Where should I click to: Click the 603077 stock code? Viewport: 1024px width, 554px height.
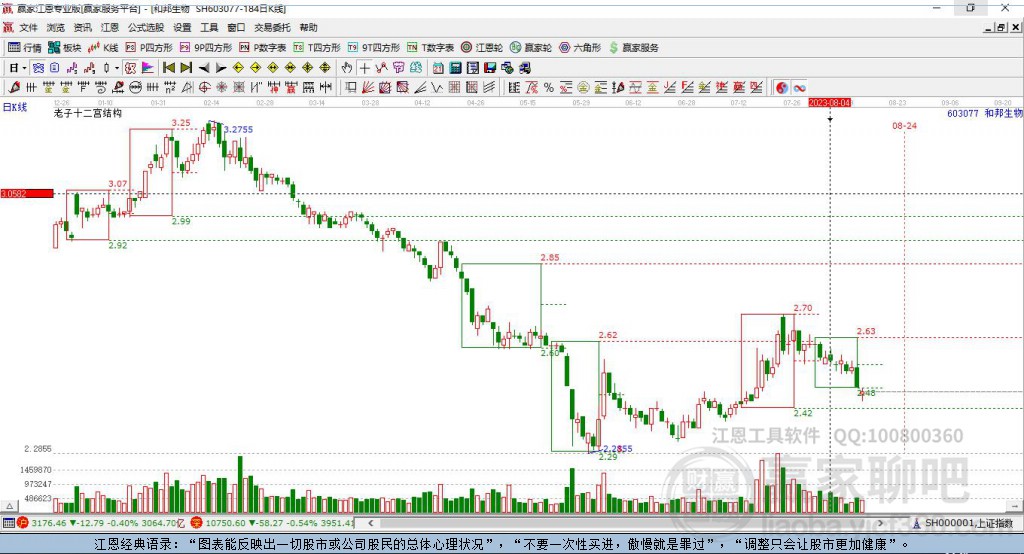pyautogui.click(x=963, y=113)
